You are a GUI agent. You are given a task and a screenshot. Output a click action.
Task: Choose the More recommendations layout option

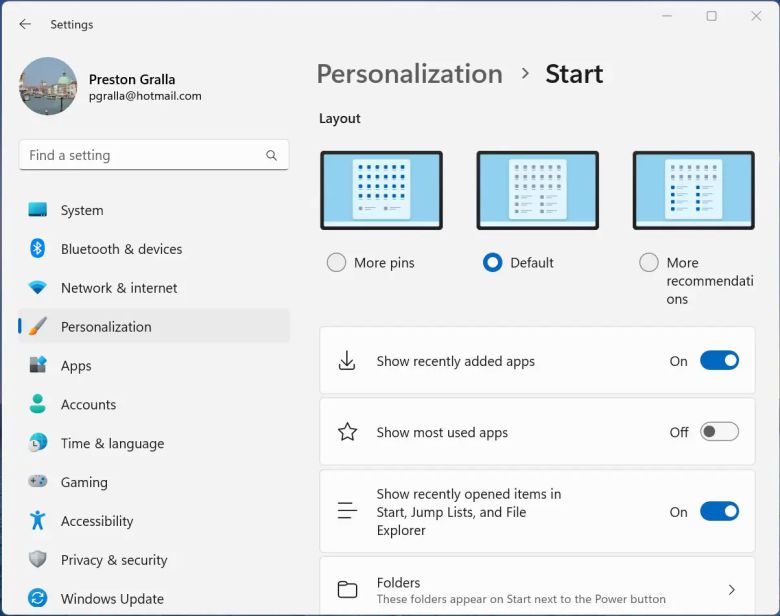[649, 263]
